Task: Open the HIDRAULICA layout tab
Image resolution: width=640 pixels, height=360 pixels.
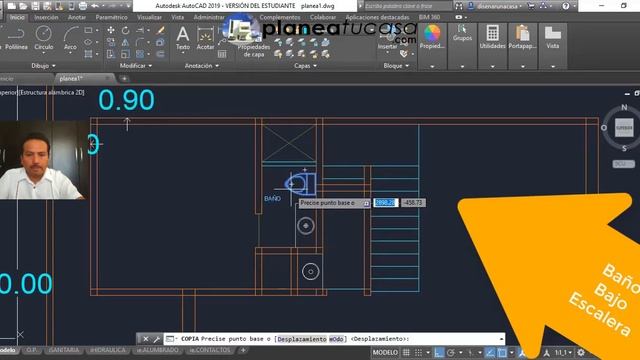Action: (x=107, y=350)
